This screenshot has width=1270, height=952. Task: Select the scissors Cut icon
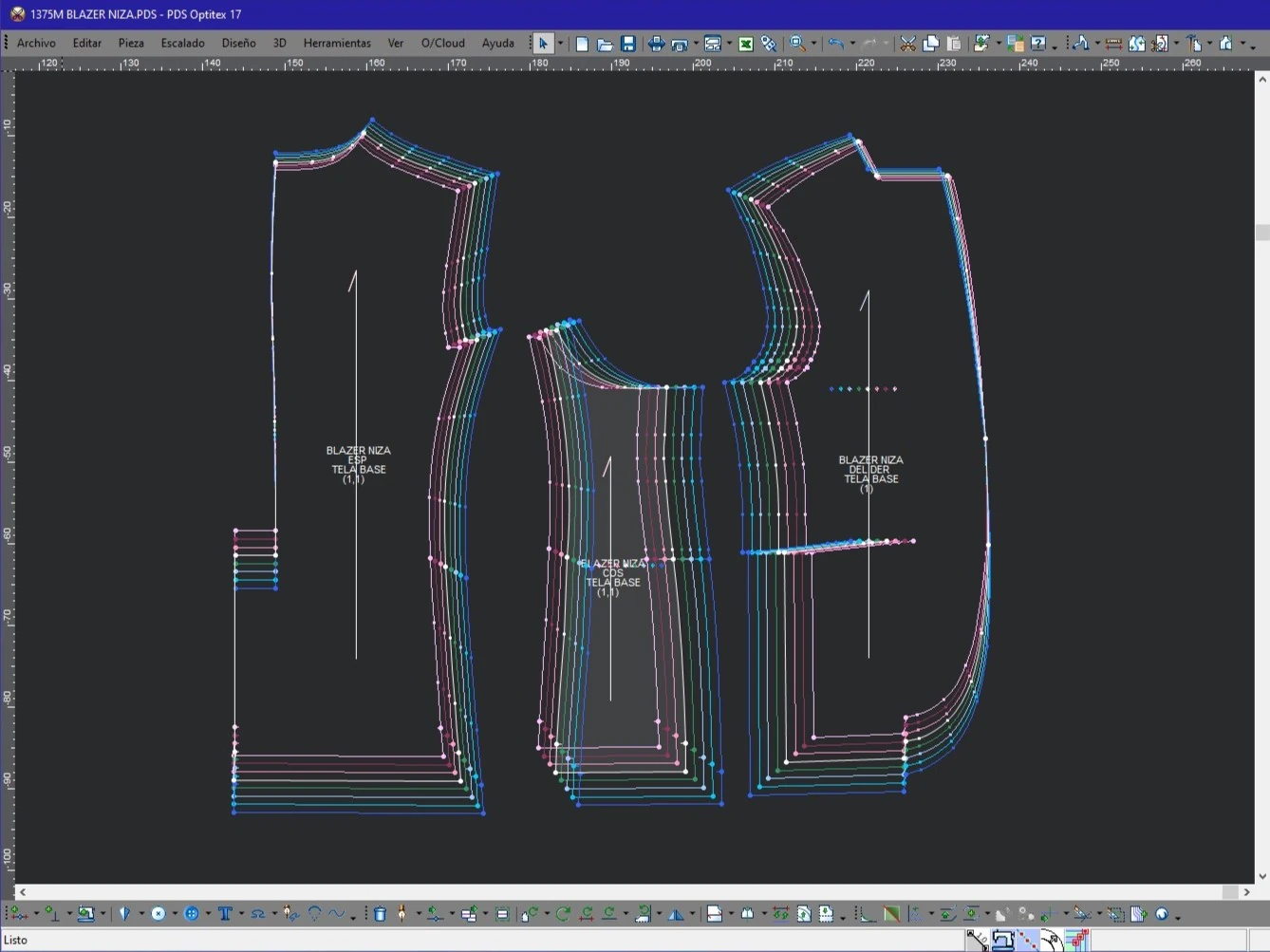(x=908, y=44)
